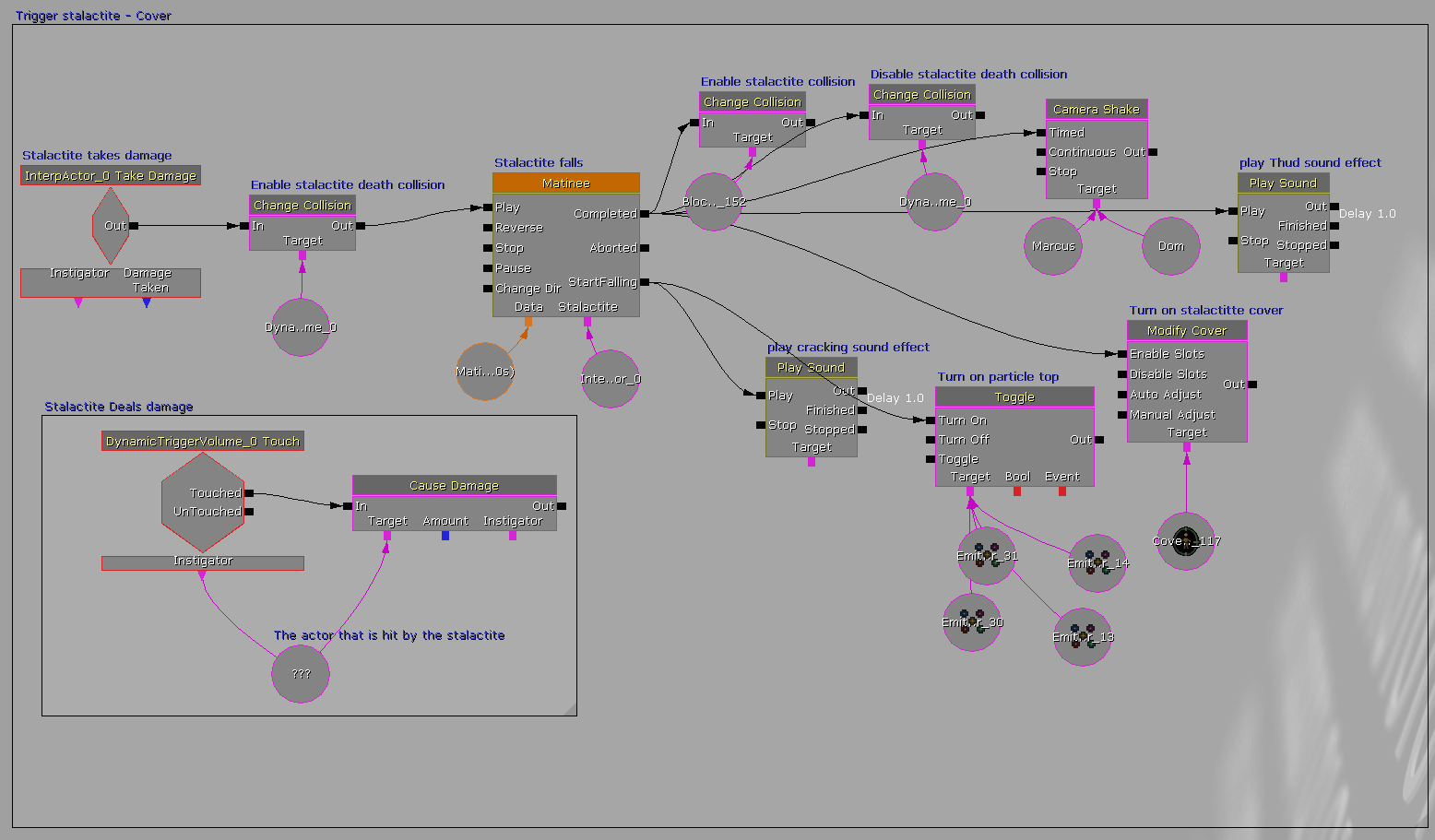Image resolution: width=1435 pixels, height=840 pixels.
Task: Select the Emit..r_13 emitter variable
Action: 1083,637
